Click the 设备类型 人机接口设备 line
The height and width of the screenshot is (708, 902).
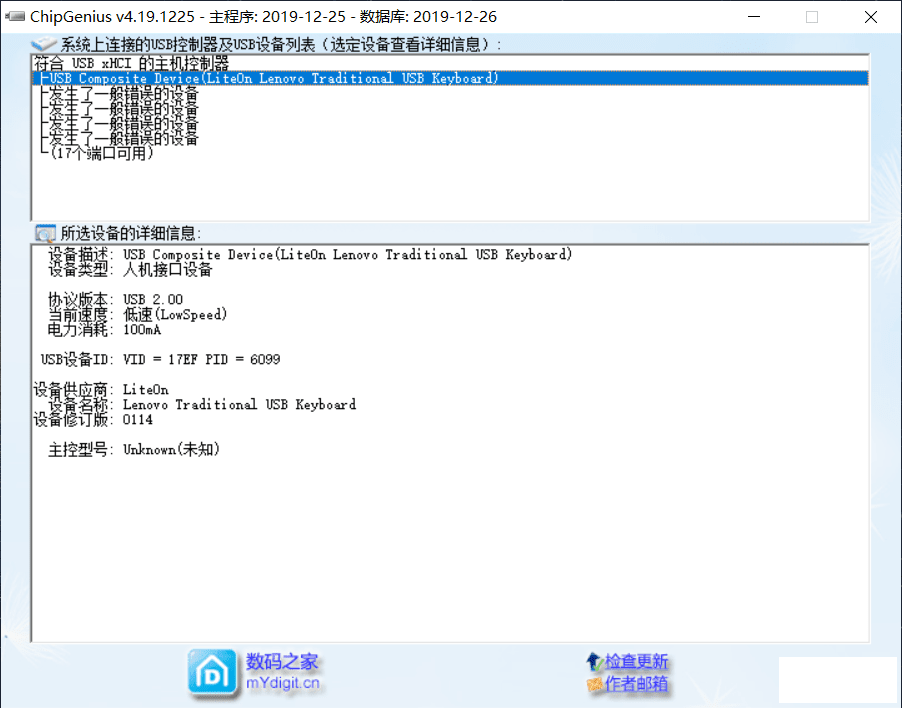130,269
